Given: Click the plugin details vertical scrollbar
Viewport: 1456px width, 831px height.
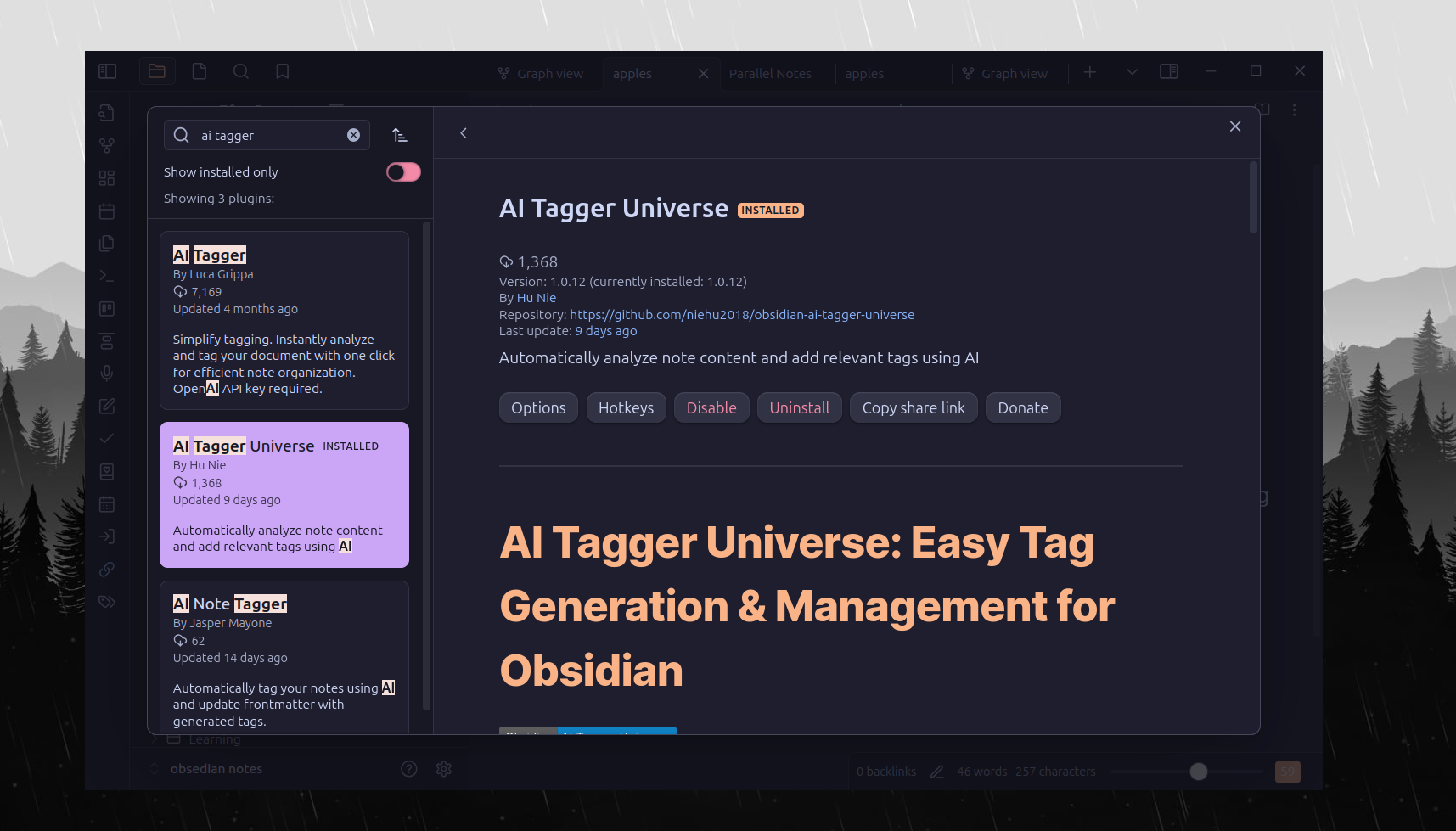Looking at the screenshot, I should coord(1253,198).
